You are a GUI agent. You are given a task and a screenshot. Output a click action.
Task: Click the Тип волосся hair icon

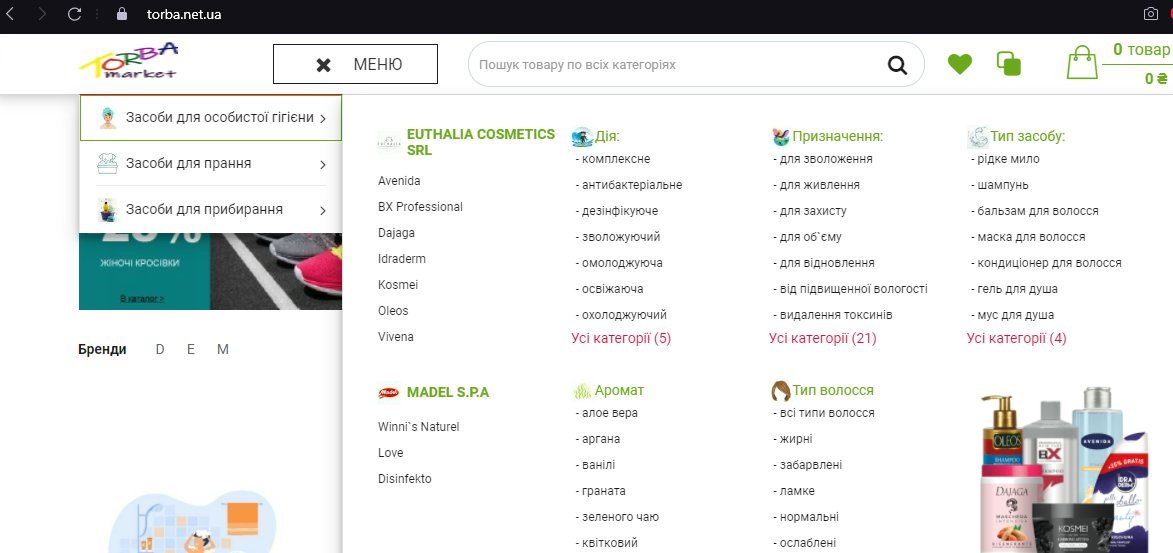pos(781,391)
